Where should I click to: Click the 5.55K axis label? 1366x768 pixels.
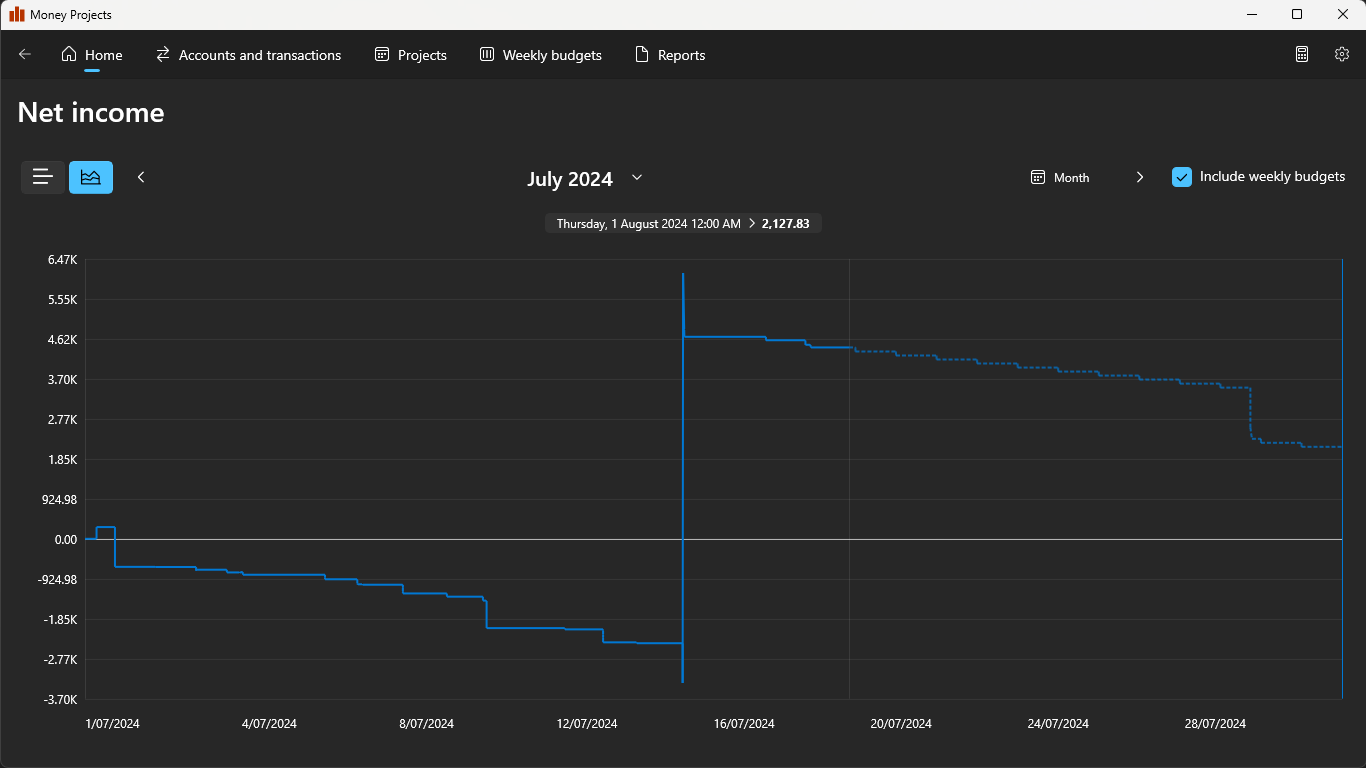pyautogui.click(x=61, y=300)
